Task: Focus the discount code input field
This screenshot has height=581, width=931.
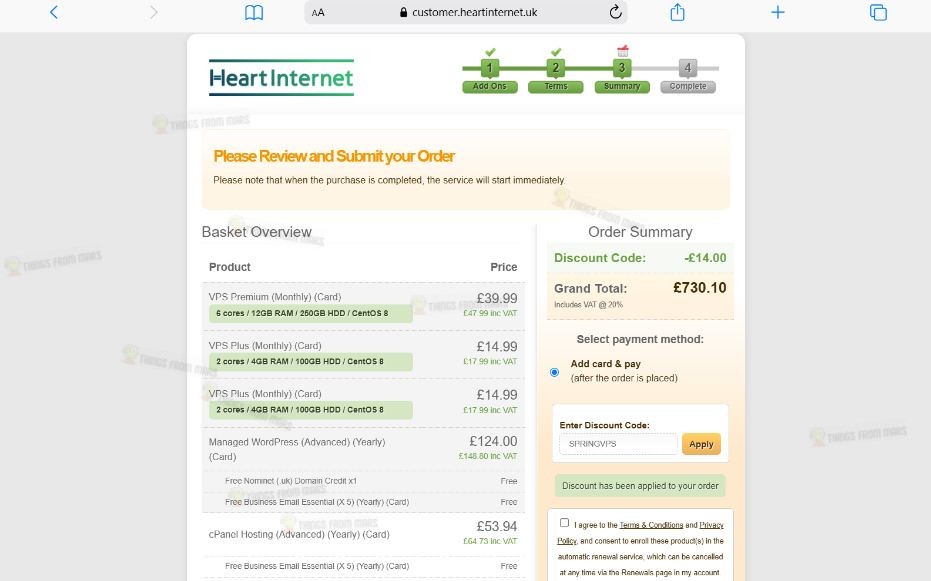Action: [x=618, y=444]
